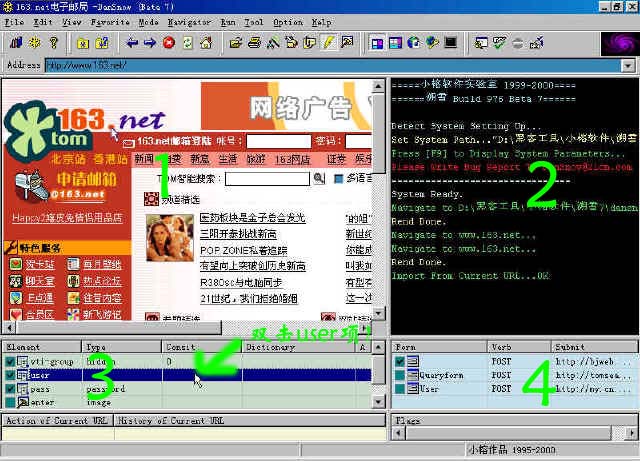Image resolution: width=640 pixels, height=461 pixels.
Task: Click the books icon in the toolbar
Action: click(x=16, y=42)
